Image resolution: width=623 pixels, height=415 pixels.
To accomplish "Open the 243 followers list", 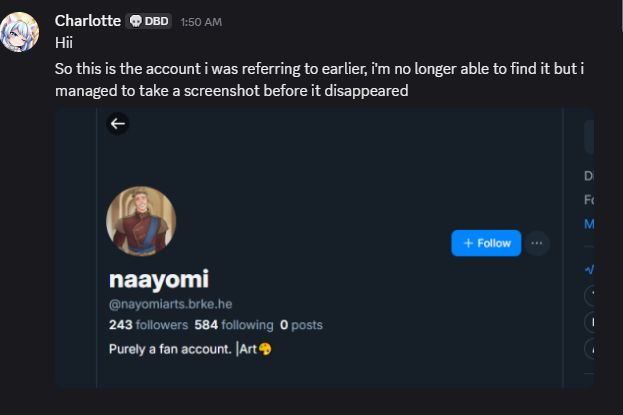I will [148, 325].
